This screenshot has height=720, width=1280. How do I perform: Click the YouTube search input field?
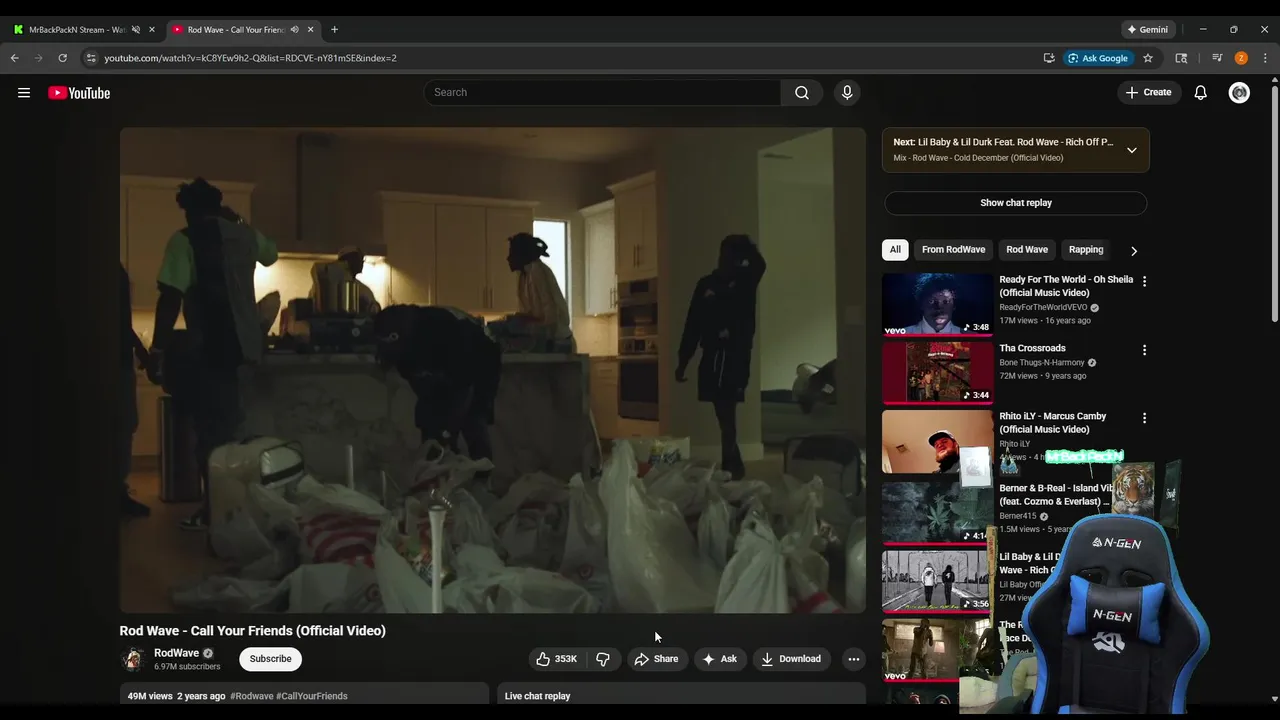point(602,93)
